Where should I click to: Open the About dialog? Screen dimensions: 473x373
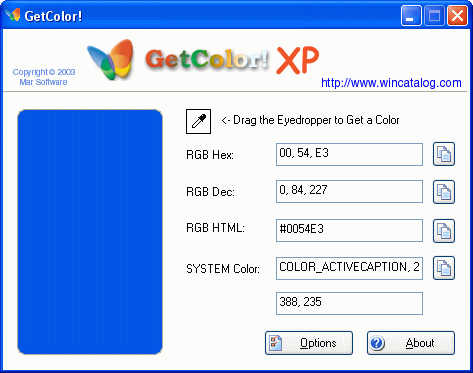(411, 343)
